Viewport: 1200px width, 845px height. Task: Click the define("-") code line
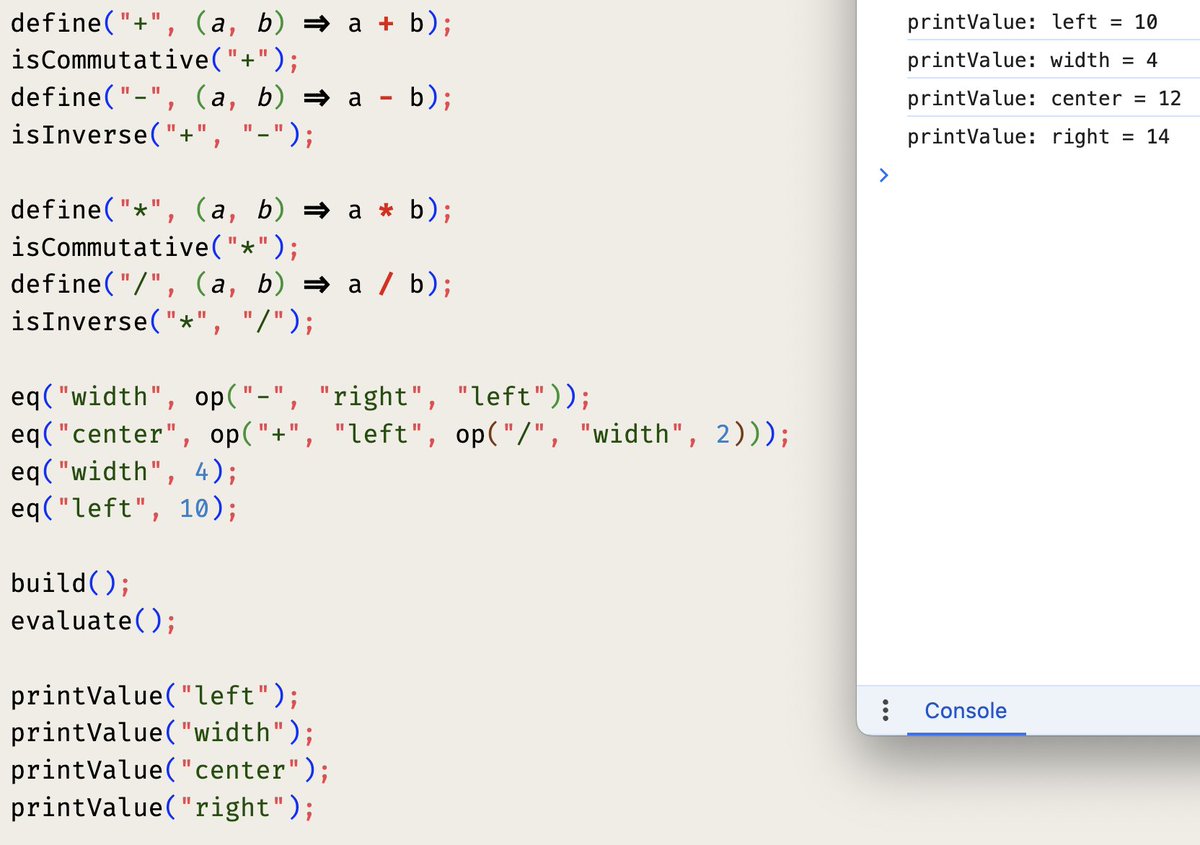pos(232,98)
